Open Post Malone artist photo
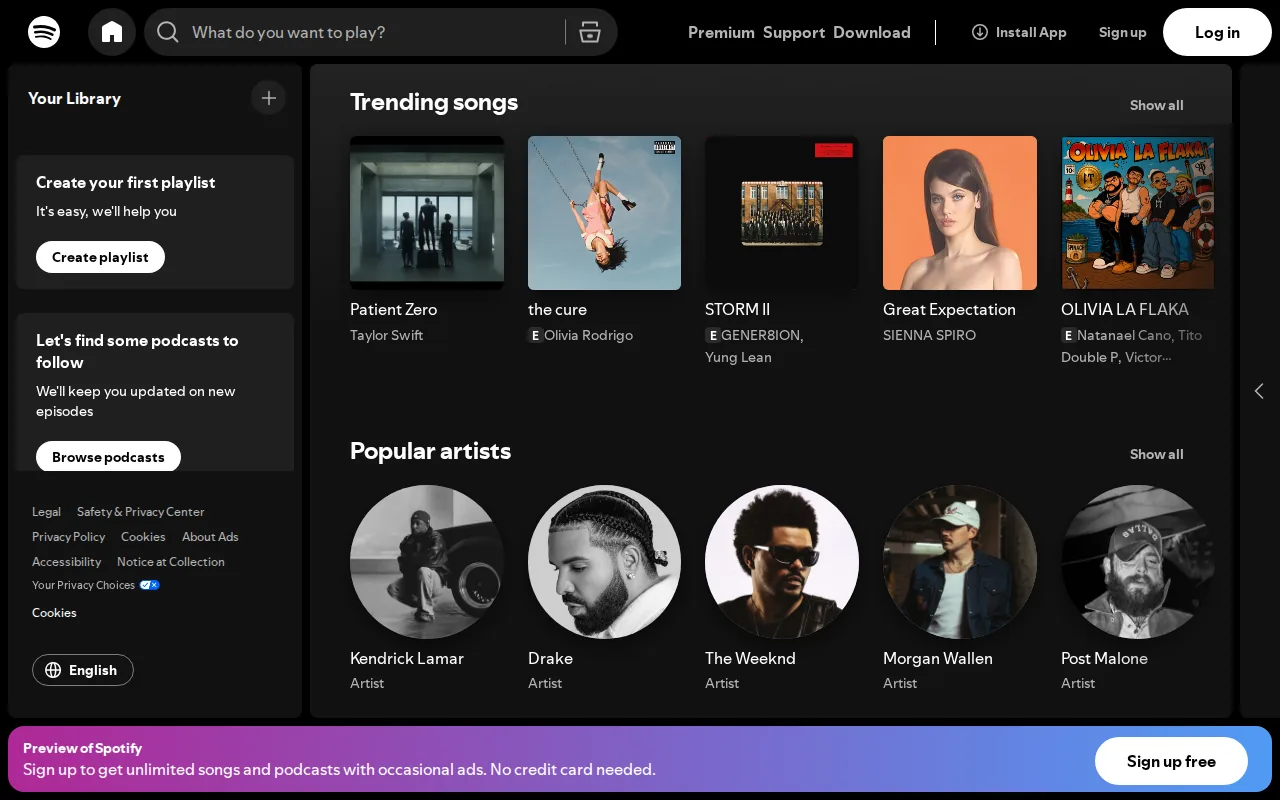 [x=1138, y=562]
